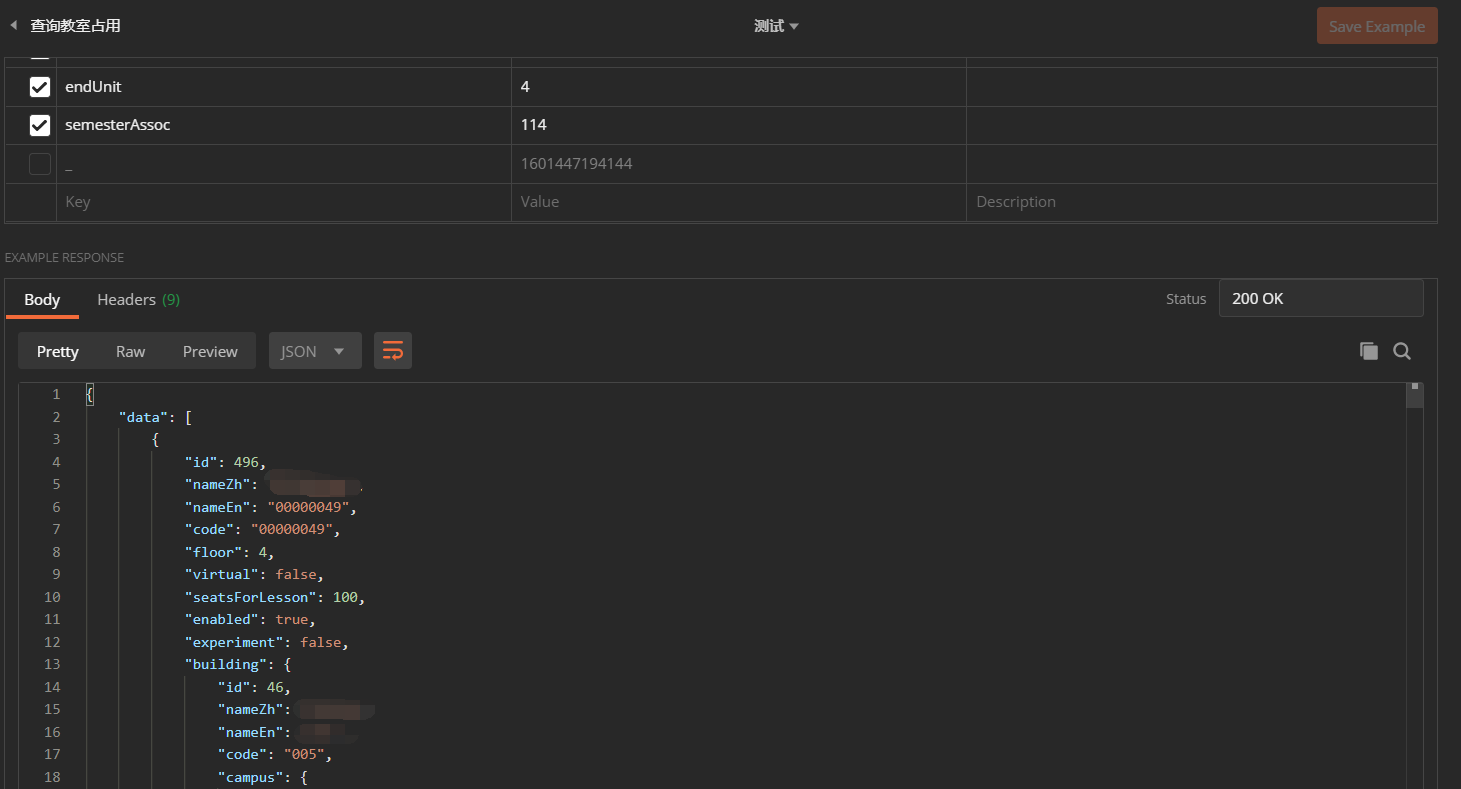Viewport: 1461px width, 789px height.
Task: Select the Pretty view button
Action: click(x=58, y=351)
